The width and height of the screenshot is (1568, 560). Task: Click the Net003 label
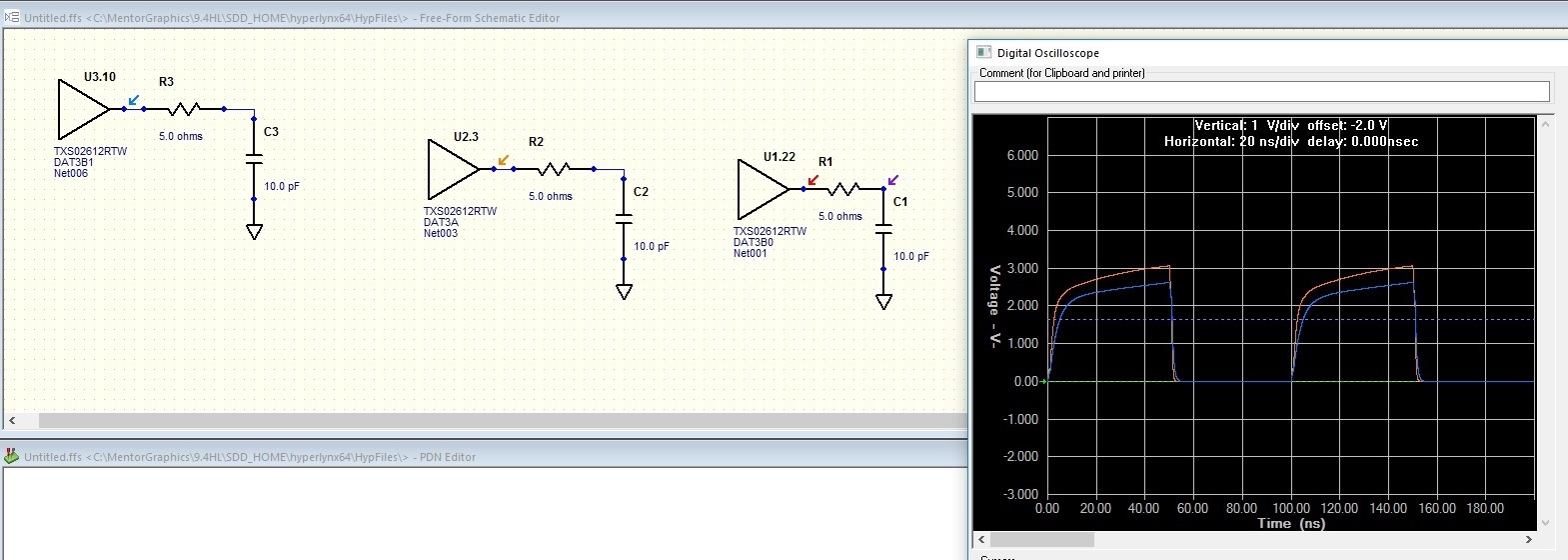pyautogui.click(x=441, y=233)
